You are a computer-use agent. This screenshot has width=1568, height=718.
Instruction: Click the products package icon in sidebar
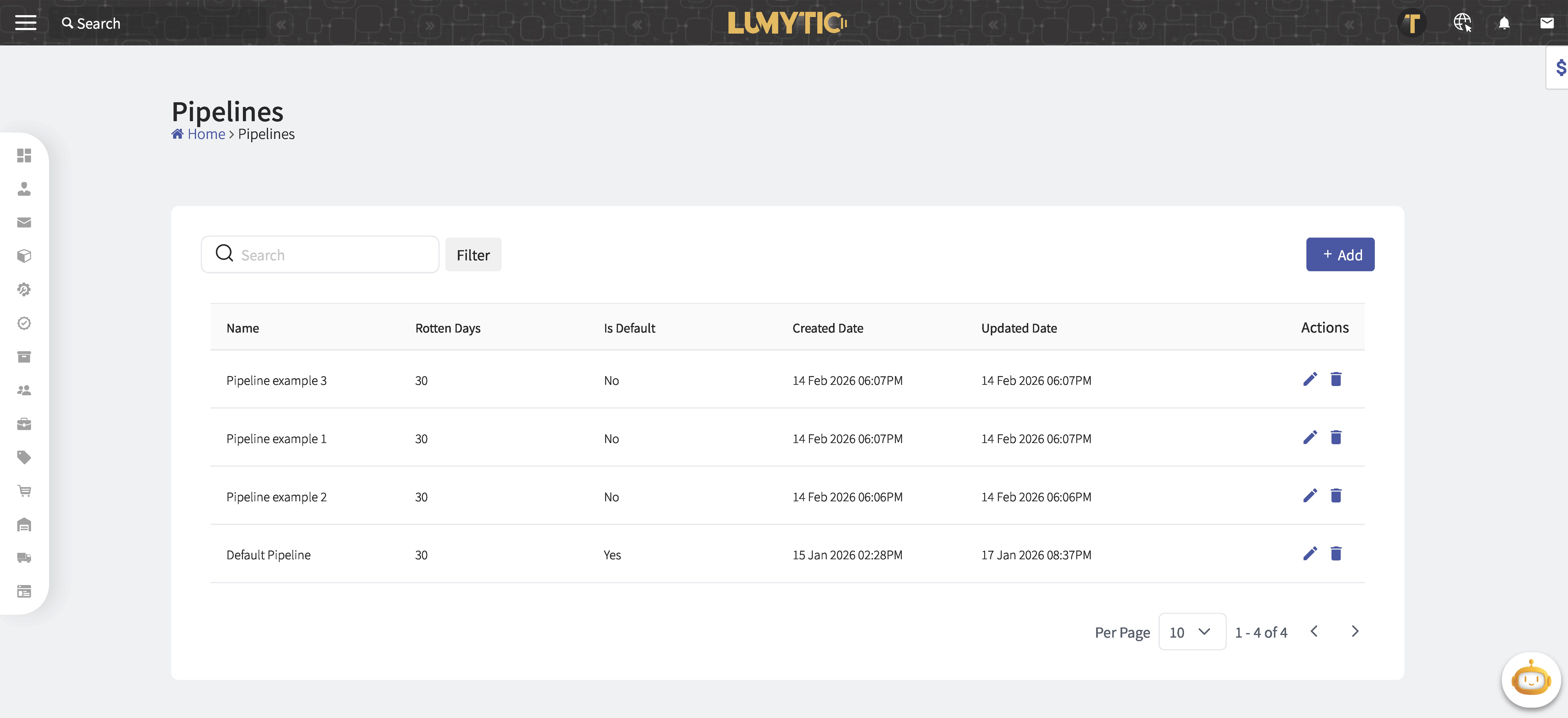pyautogui.click(x=24, y=256)
